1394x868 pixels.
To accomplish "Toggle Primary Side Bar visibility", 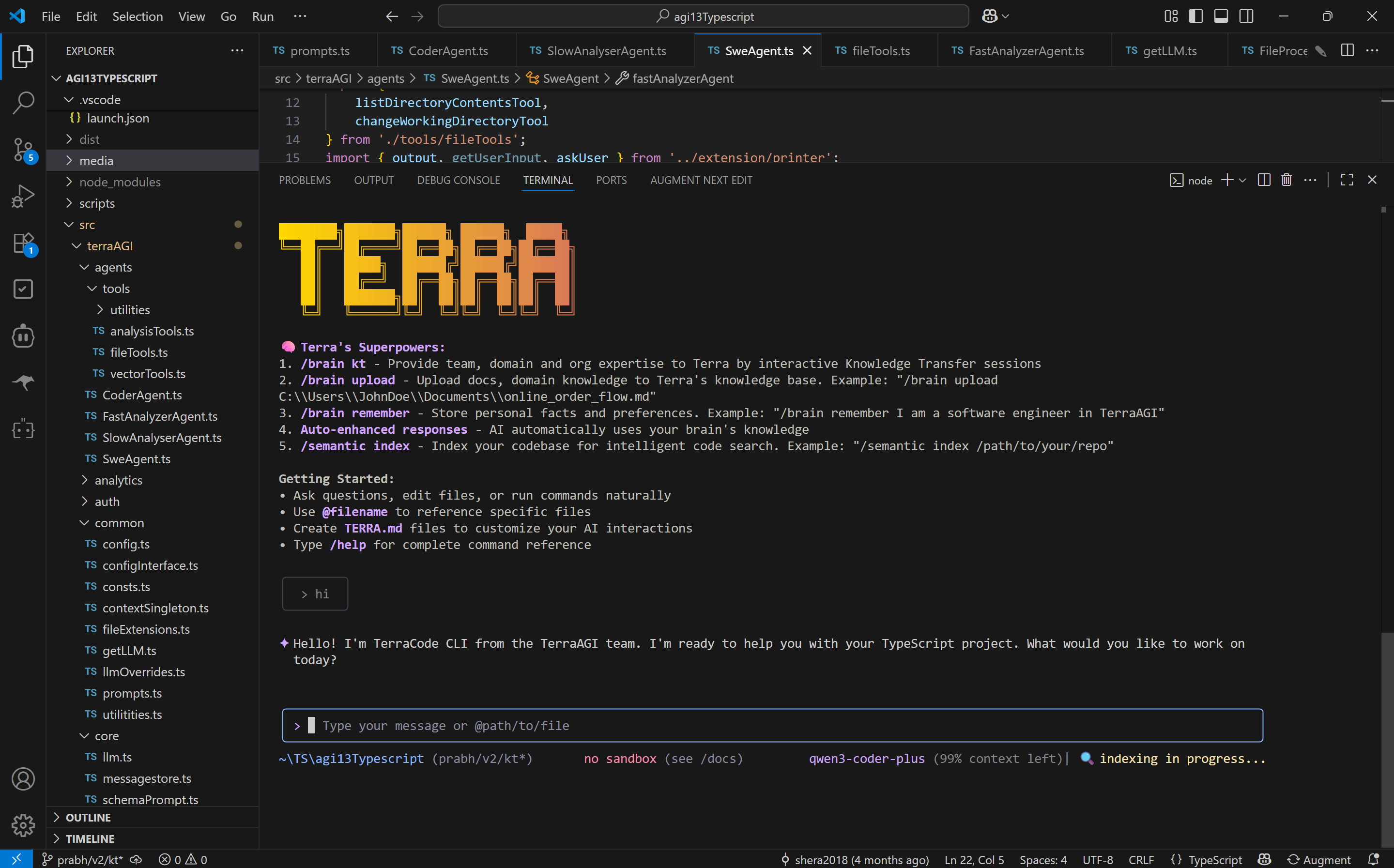I will pyautogui.click(x=1195, y=16).
